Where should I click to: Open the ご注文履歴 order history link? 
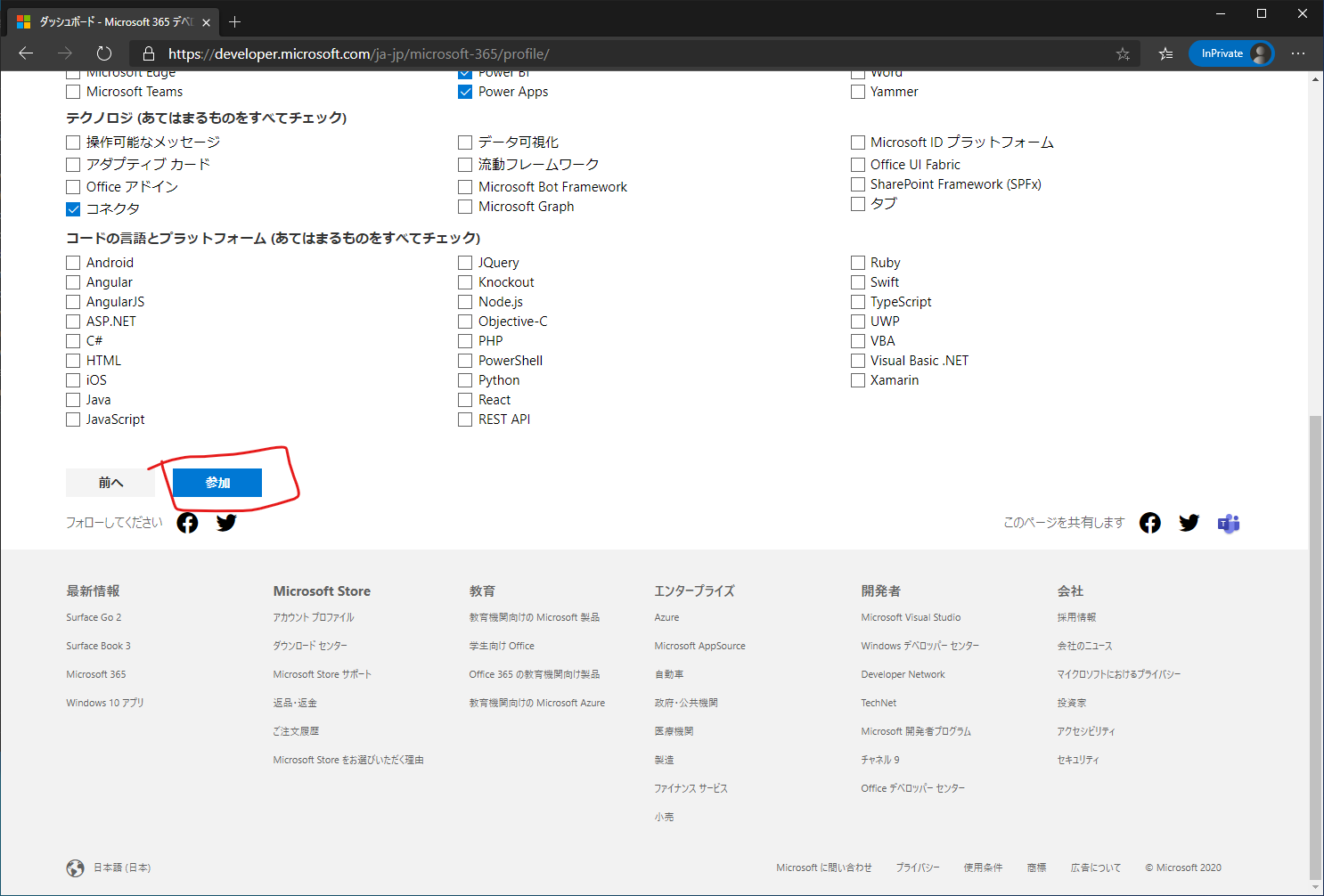click(296, 731)
